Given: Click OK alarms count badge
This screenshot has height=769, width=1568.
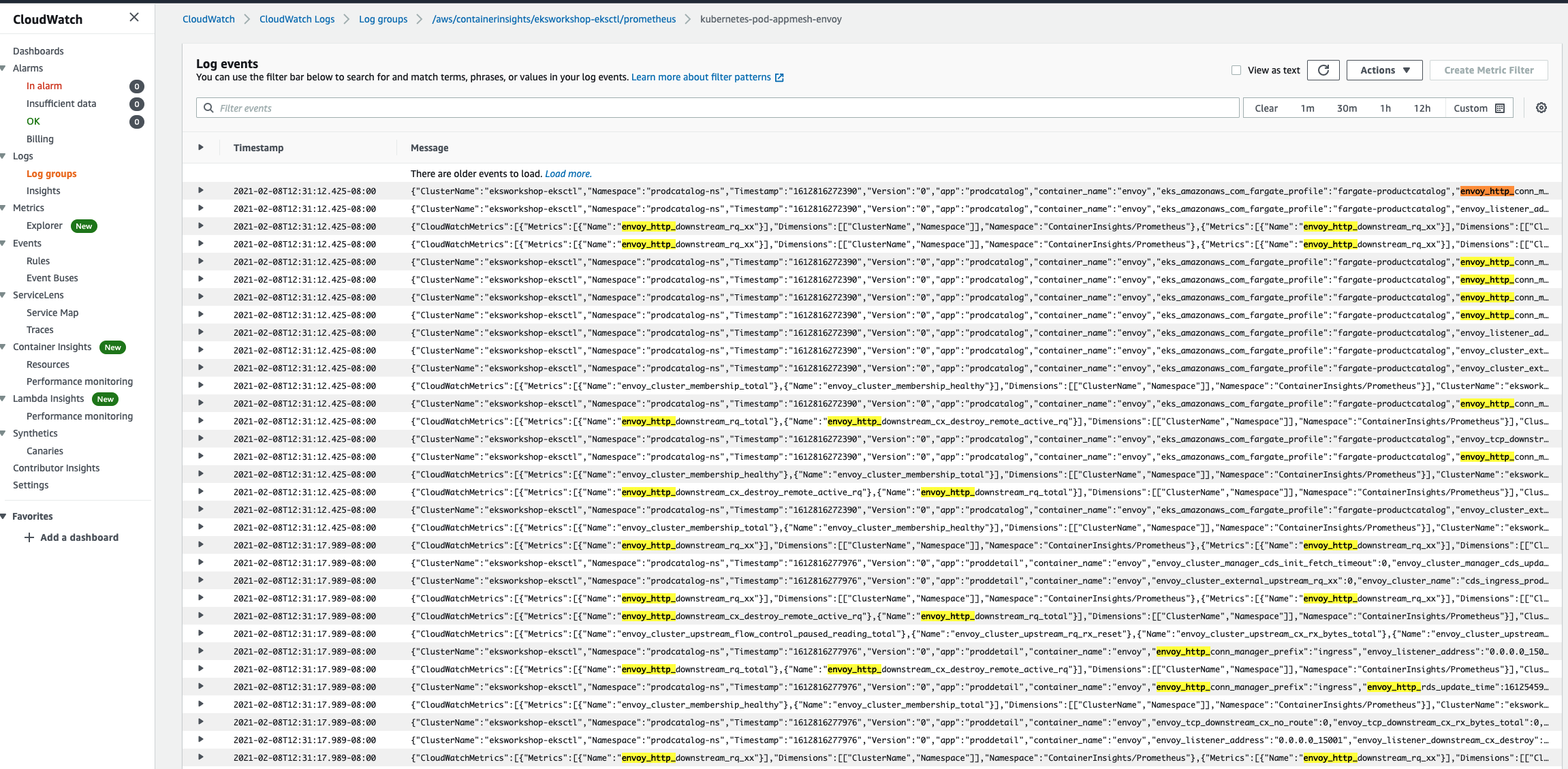Looking at the screenshot, I should [x=137, y=122].
